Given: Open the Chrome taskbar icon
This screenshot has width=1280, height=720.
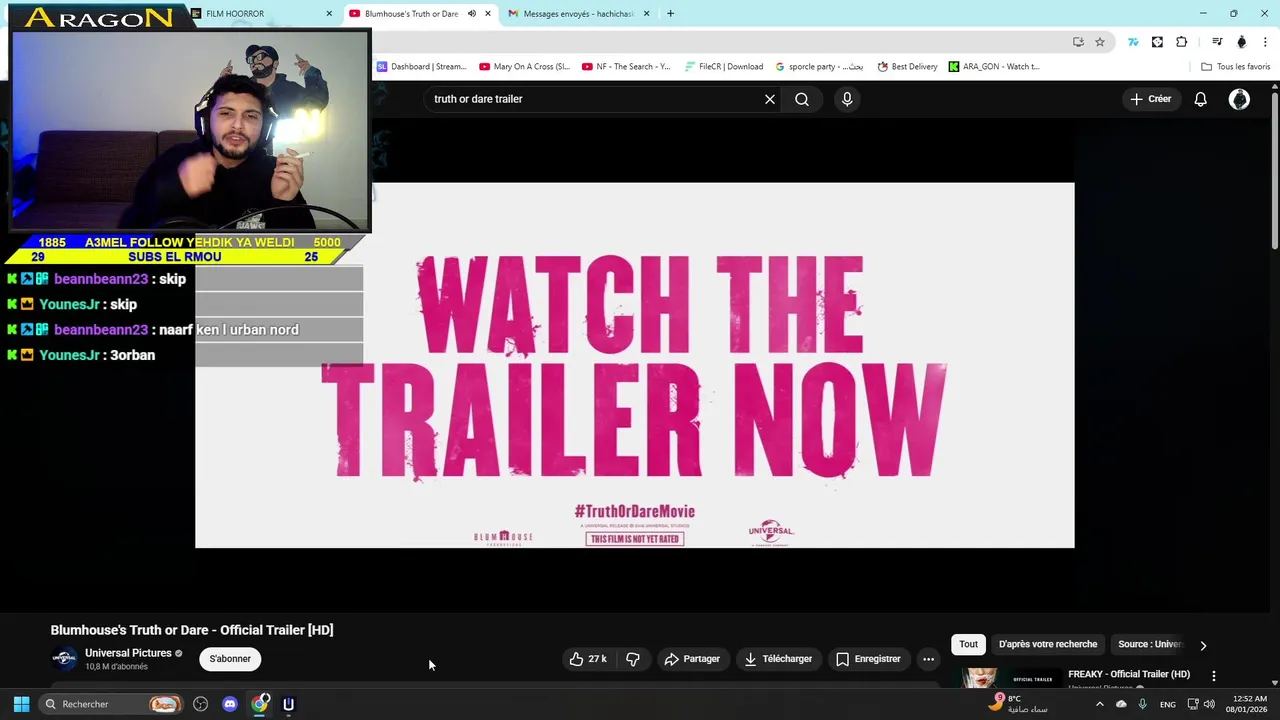Looking at the screenshot, I should tap(260, 704).
